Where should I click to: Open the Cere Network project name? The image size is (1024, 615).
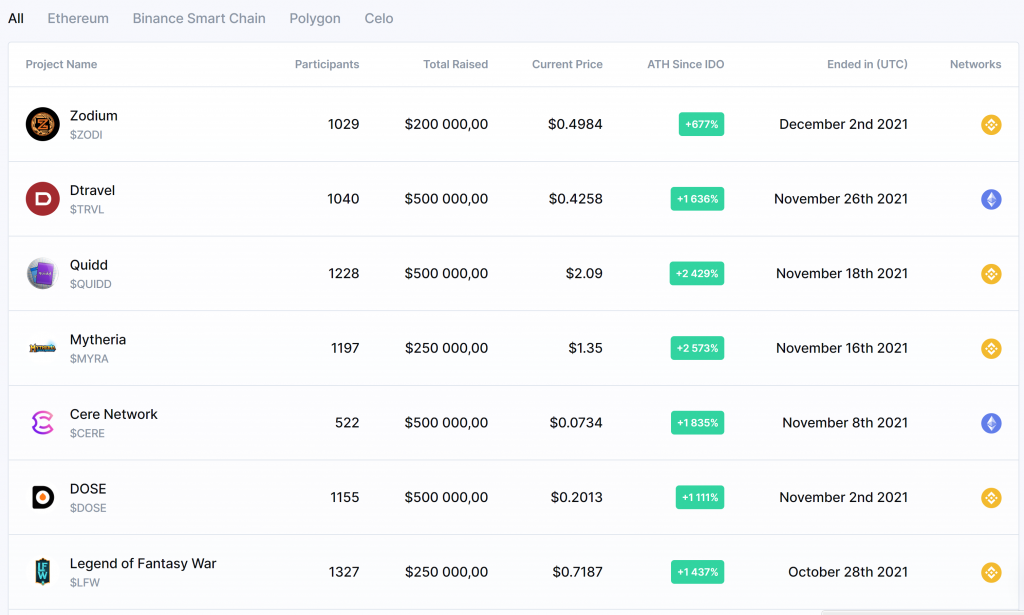tap(114, 414)
